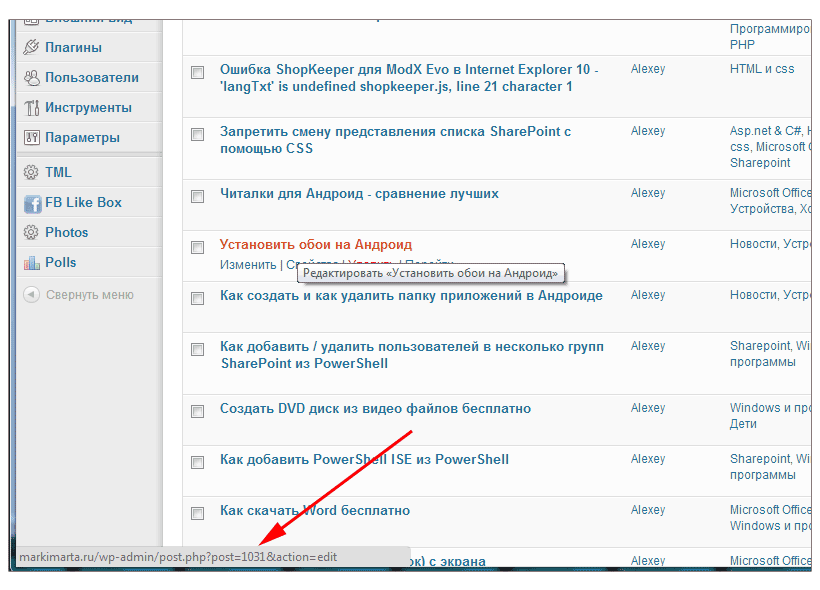
Task: Click author Alexey in Как скачать Word row
Action: (x=648, y=510)
